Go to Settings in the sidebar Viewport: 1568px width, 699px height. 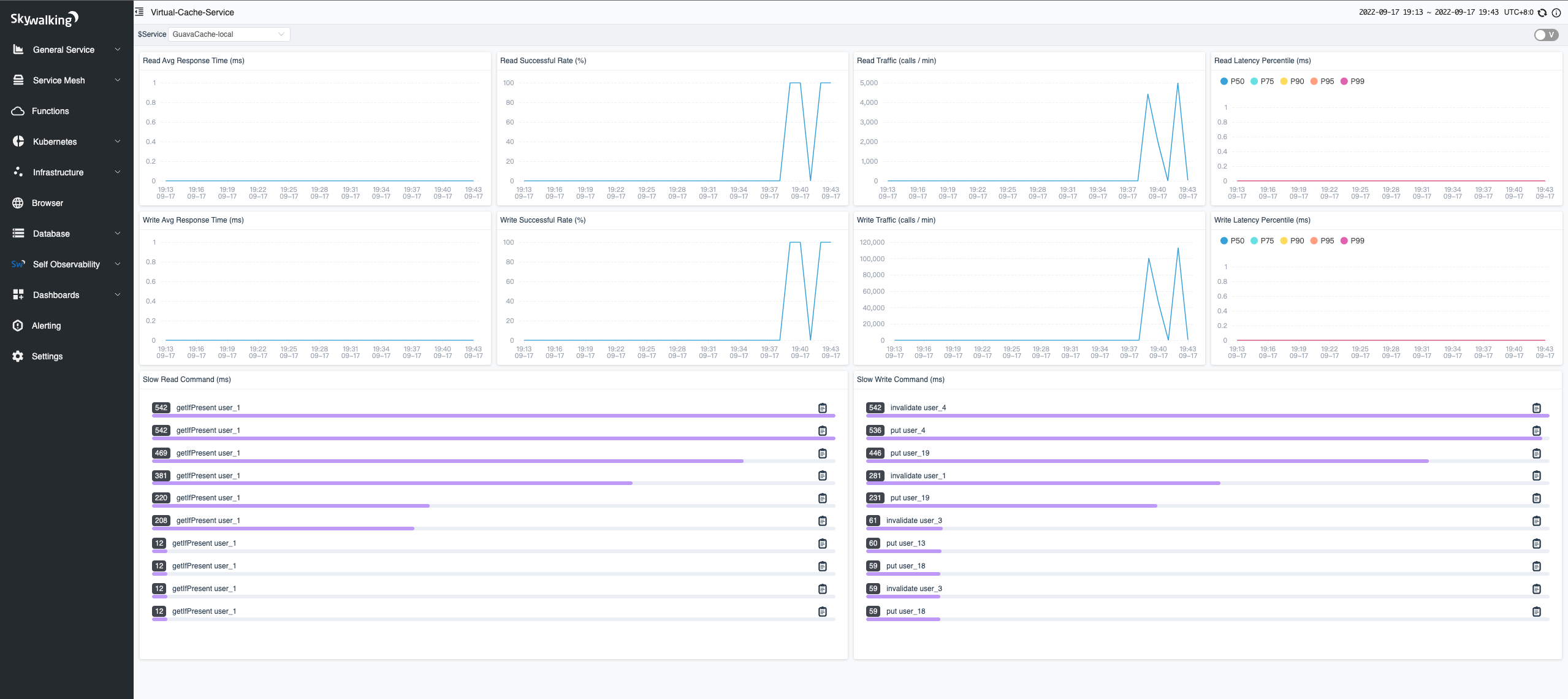point(47,356)
